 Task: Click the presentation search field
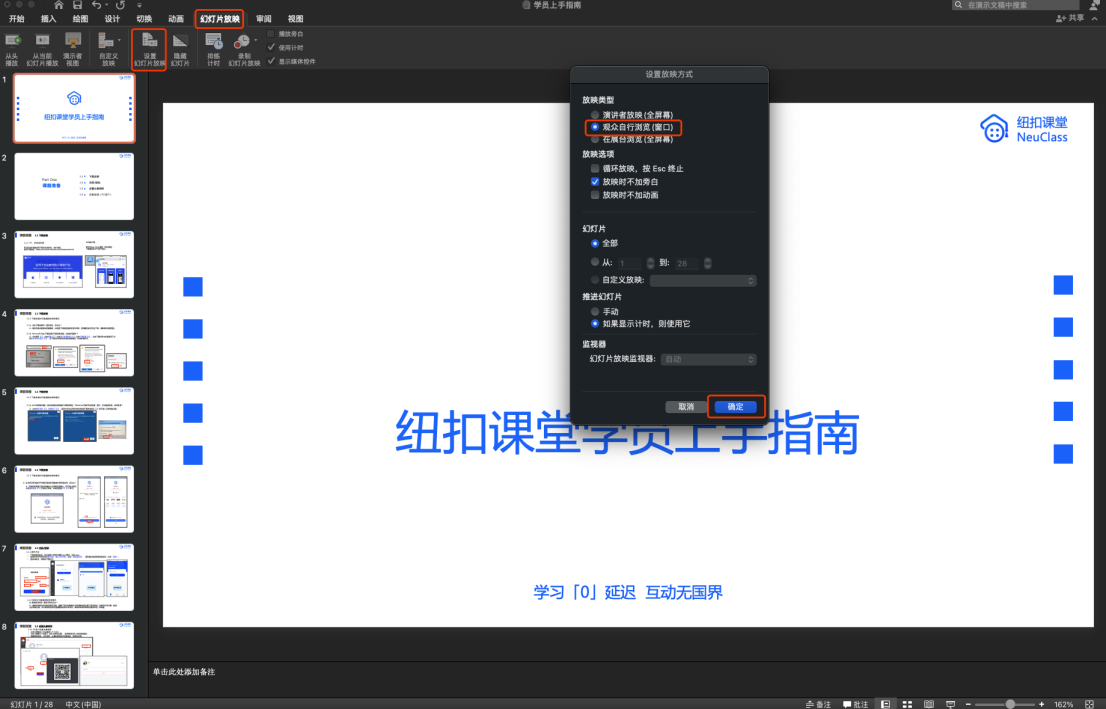coord(1016,5)
